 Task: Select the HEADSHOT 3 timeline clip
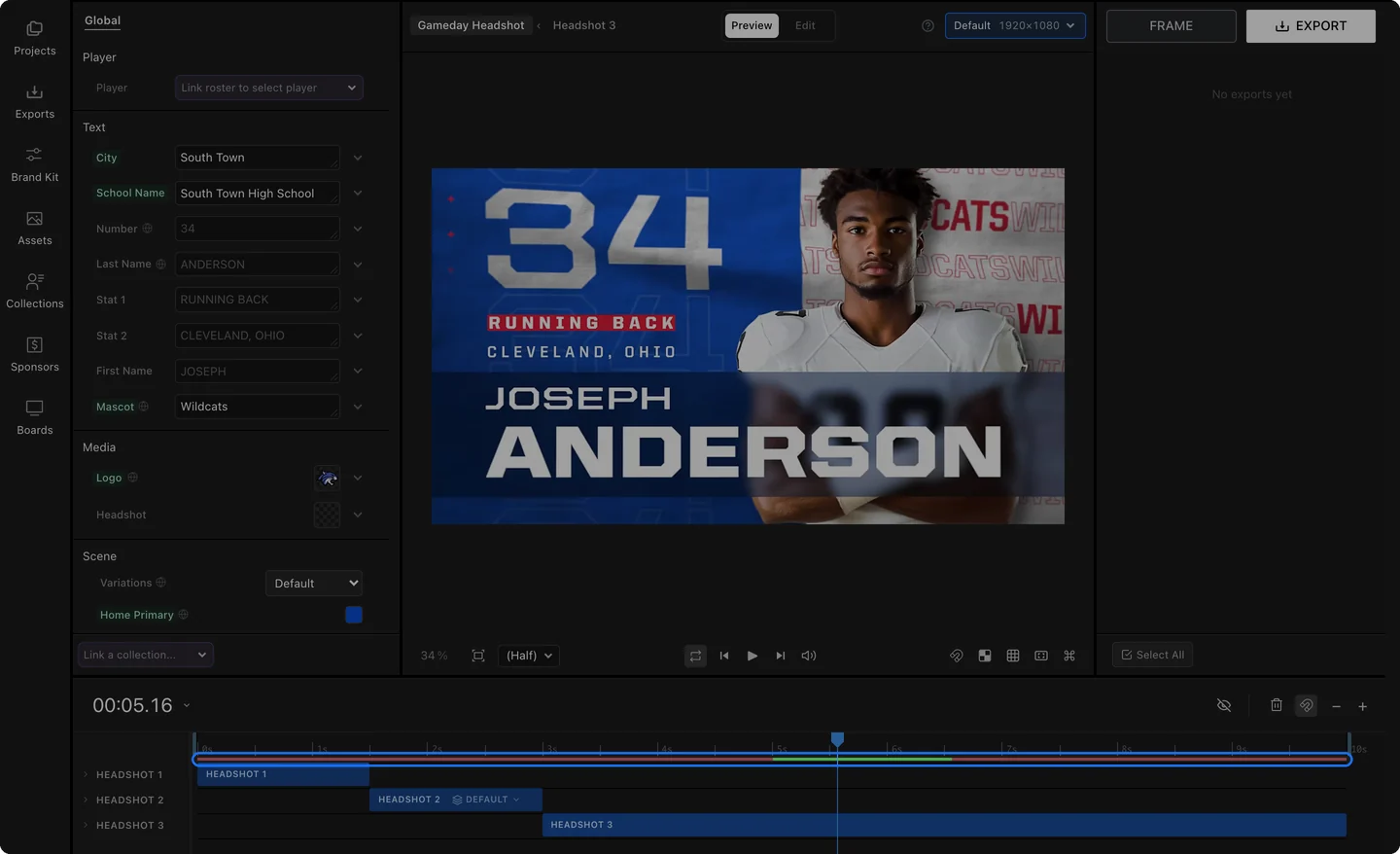[x=944, y=825]
